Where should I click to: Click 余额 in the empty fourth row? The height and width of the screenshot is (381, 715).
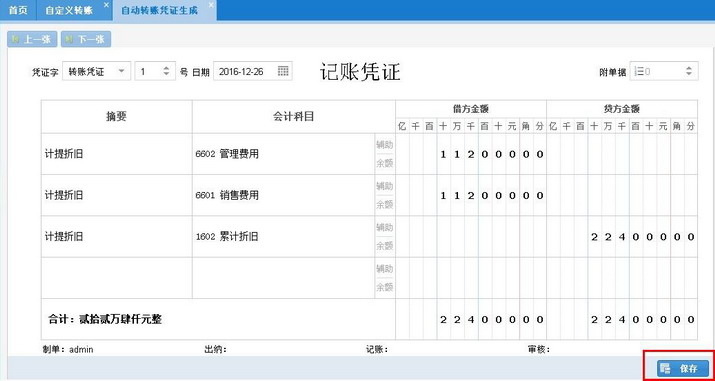pos(384,288)
